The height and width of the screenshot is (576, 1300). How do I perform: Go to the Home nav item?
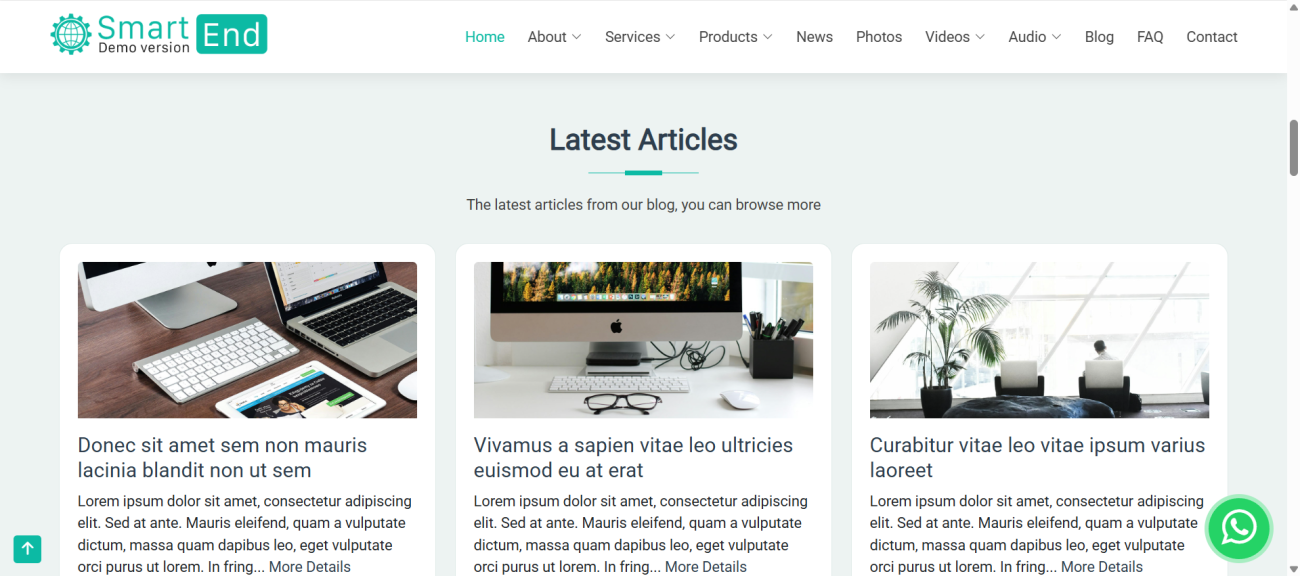tap(485, 37)
